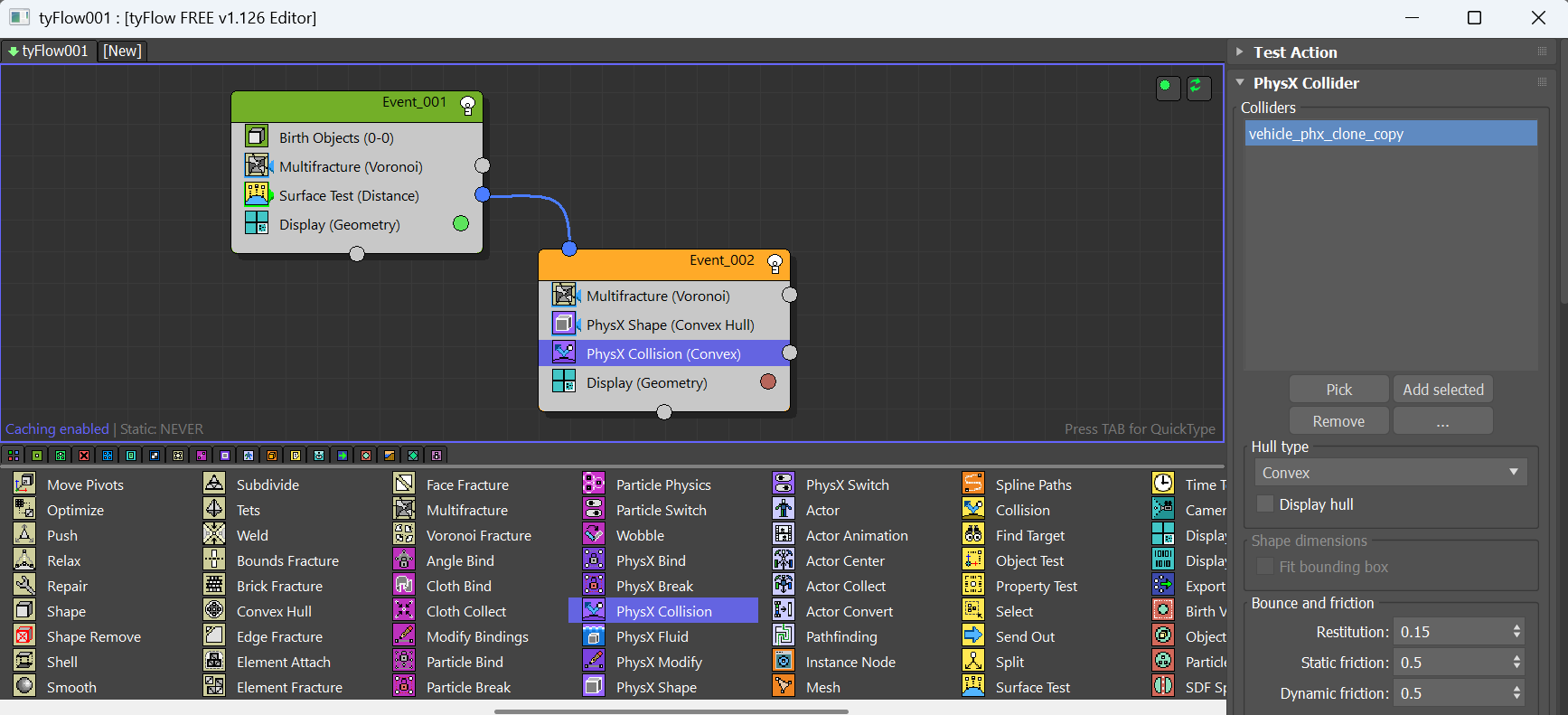The height and width of the screenshot is (715, 1568).
Task: Choose the Subdivide operator icon
Action: coord(214,484)
